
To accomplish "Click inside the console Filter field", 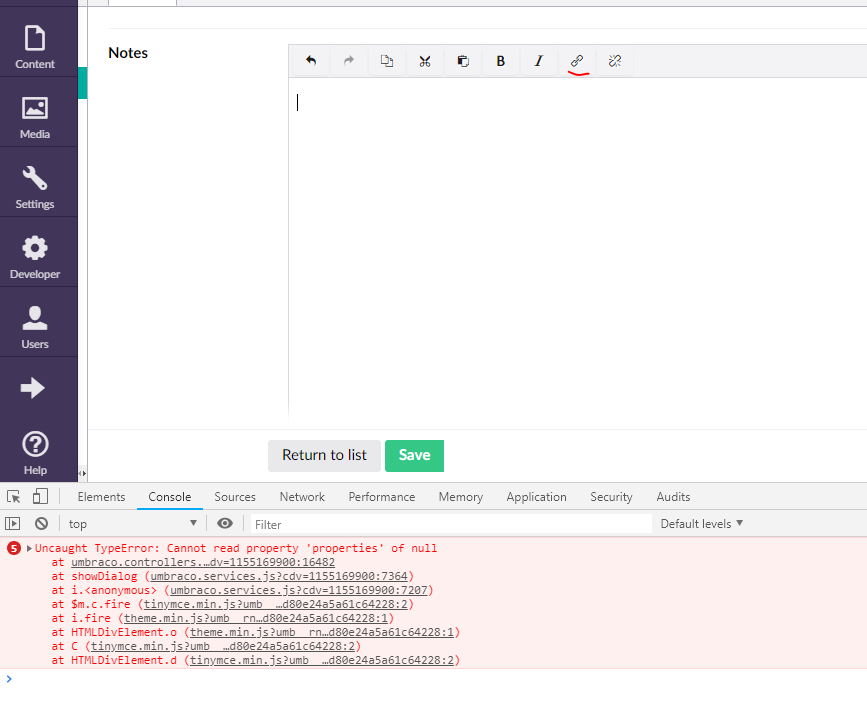I will pos(450,524).
